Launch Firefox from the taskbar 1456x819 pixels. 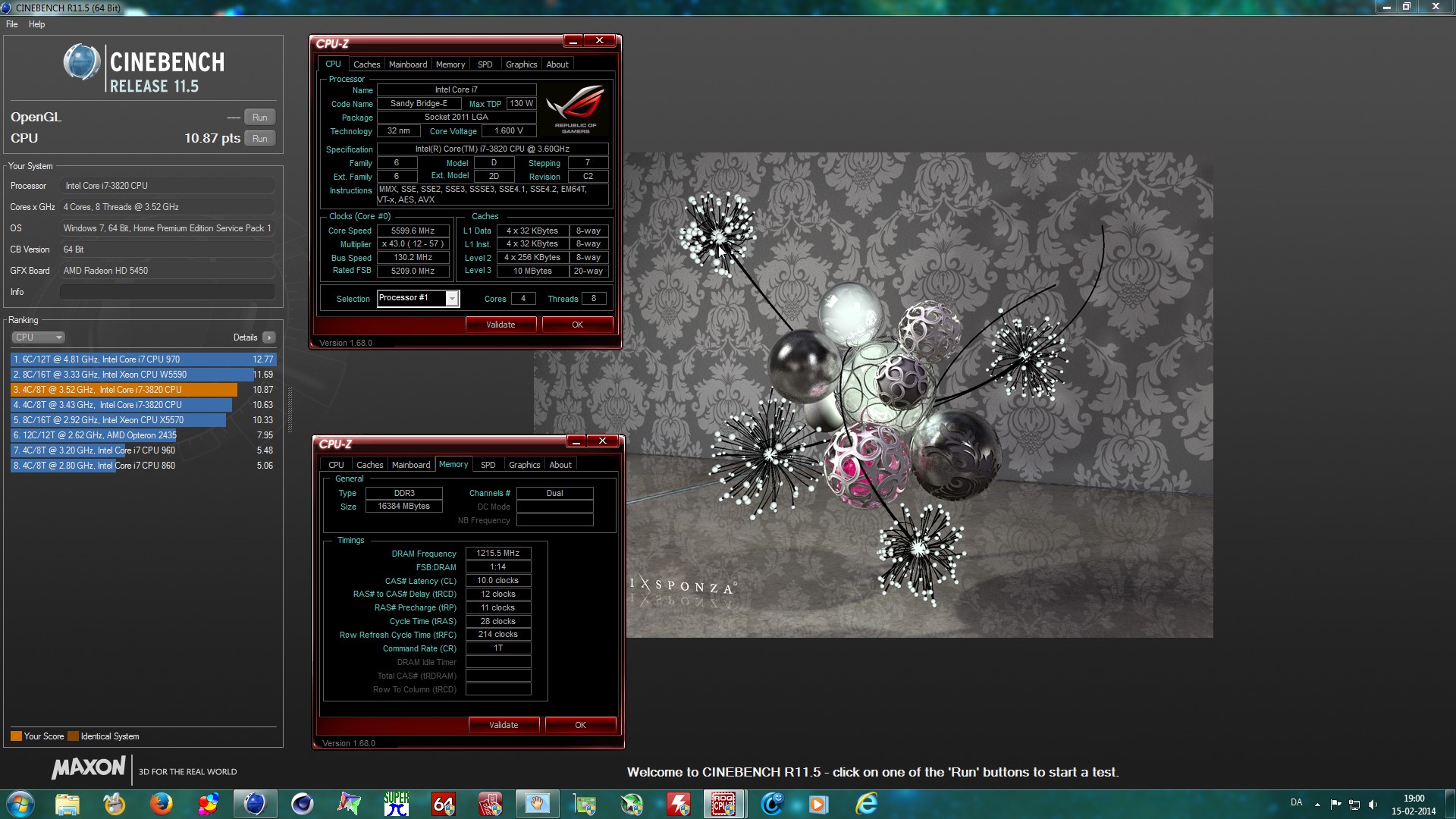point(161,804)
